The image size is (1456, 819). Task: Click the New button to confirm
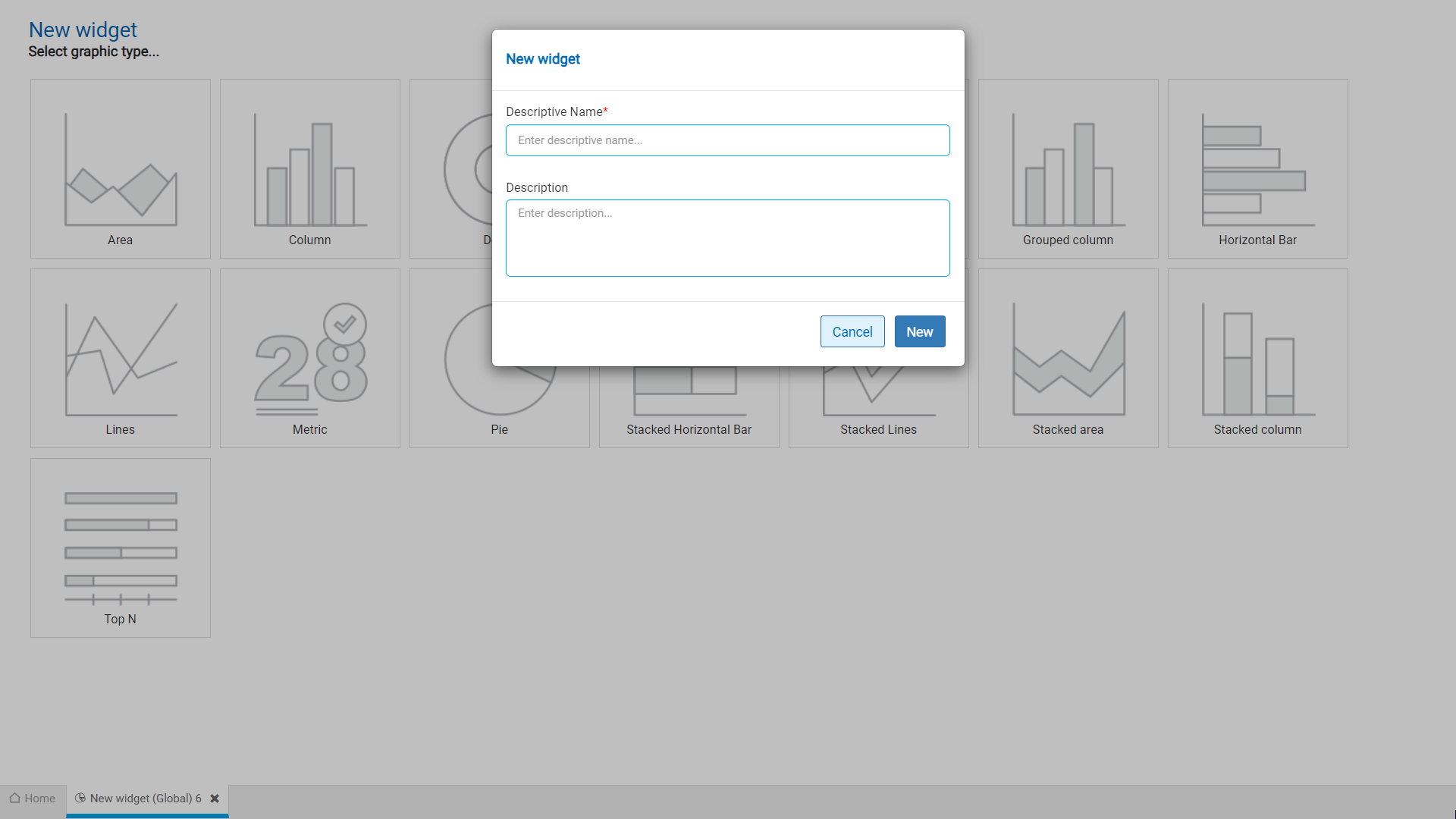(920, 331)
